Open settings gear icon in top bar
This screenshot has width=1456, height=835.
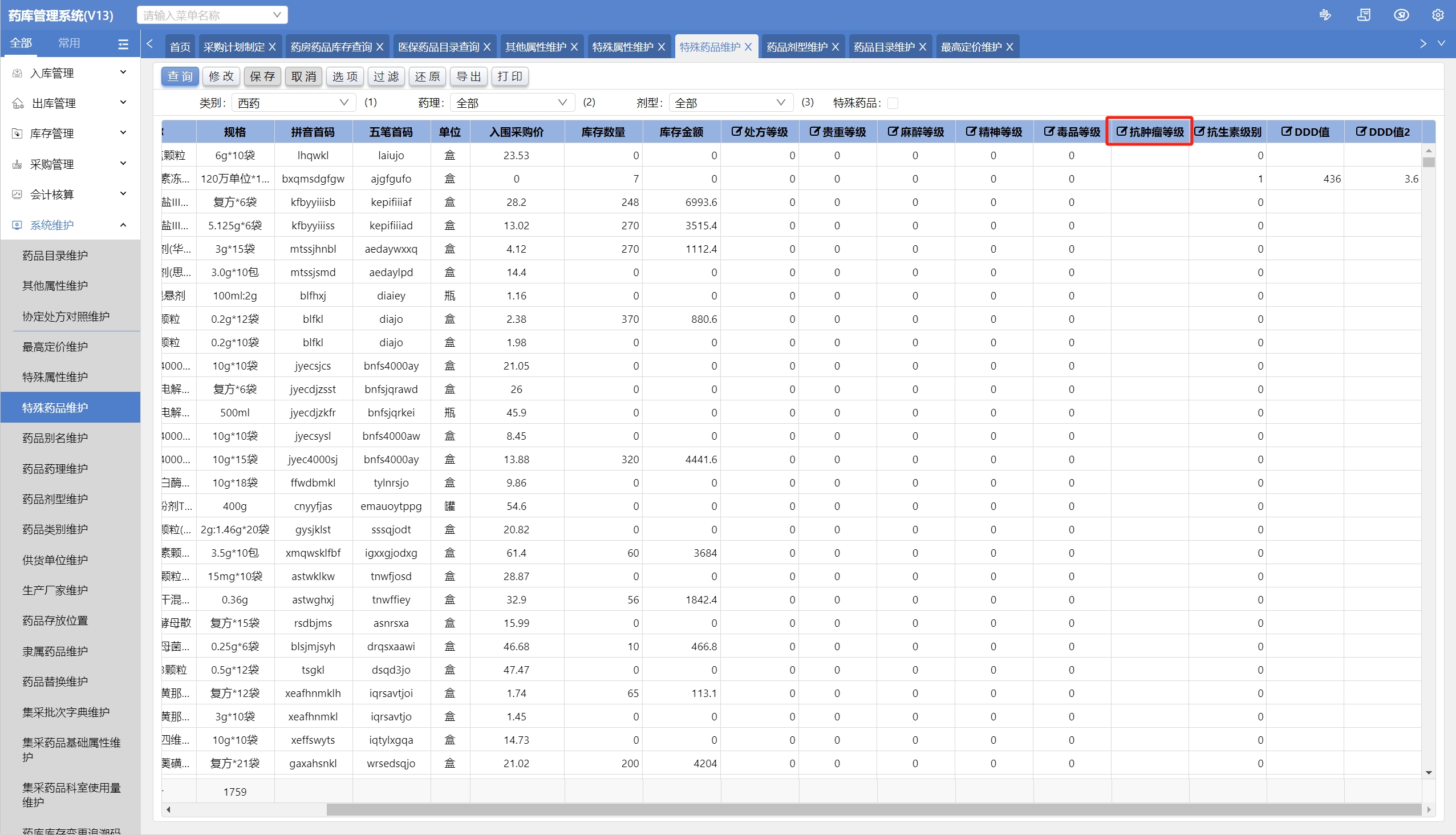click(1437, 15)
